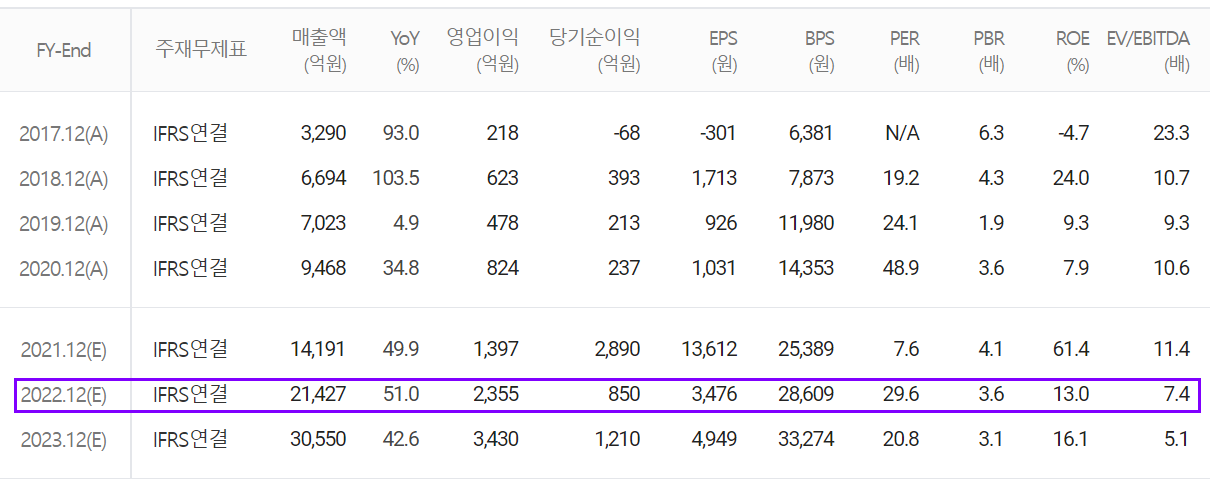Click the 623 operating profit value

(503, 178)
